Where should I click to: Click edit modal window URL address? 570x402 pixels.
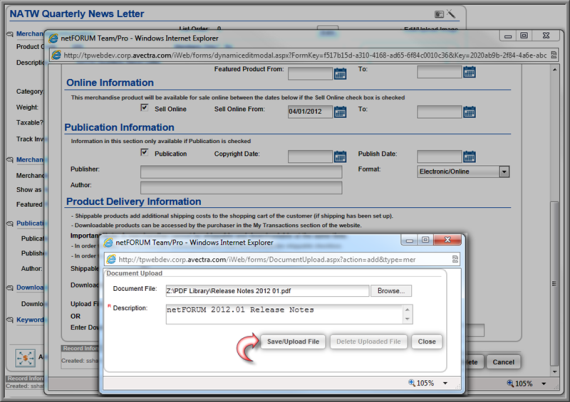(x=305, y=56)
